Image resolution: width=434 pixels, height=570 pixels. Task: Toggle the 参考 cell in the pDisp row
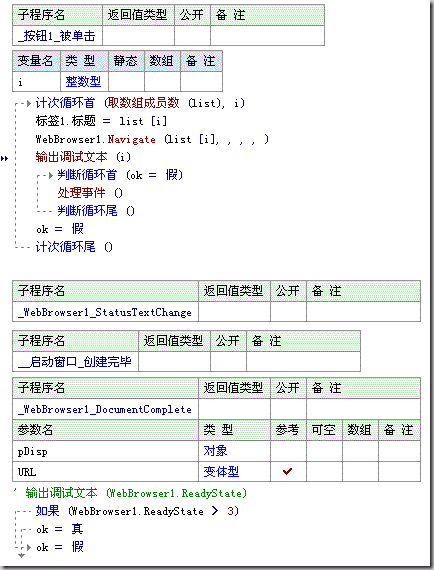pos(288,451)
